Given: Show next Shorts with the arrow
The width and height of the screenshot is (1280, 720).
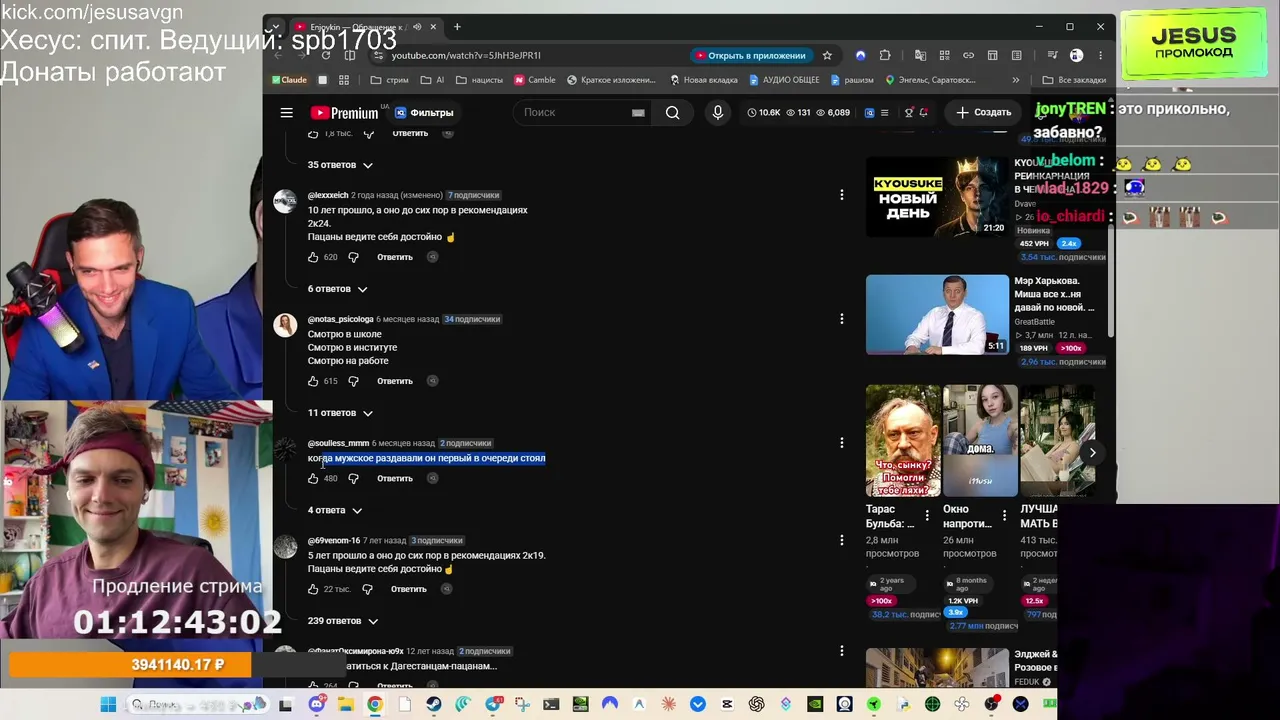Looking at the screenshot, I should (1092, 453).
